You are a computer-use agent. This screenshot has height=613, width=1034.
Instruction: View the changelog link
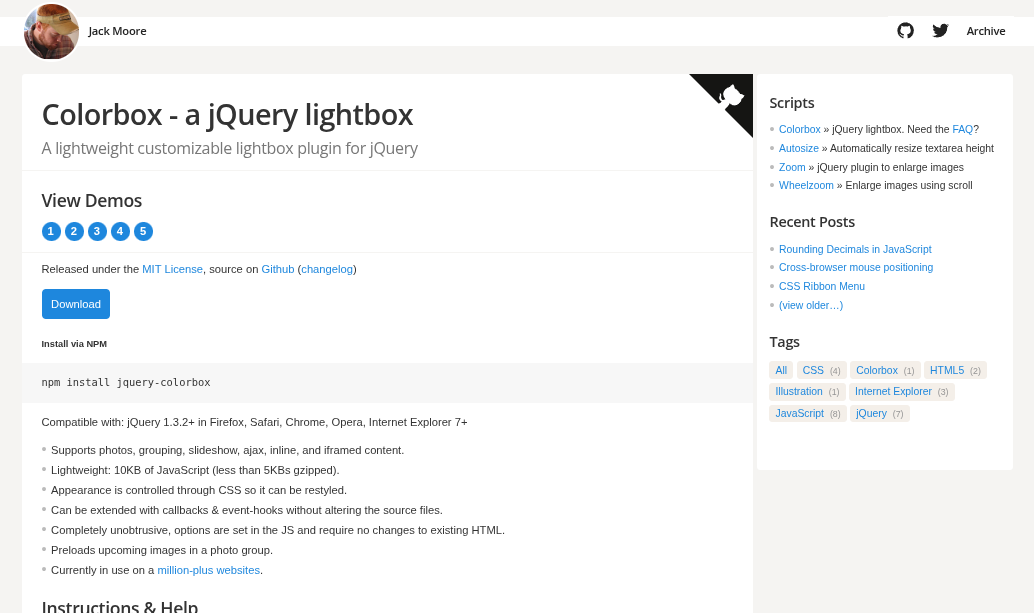click(x=327, y=269)
